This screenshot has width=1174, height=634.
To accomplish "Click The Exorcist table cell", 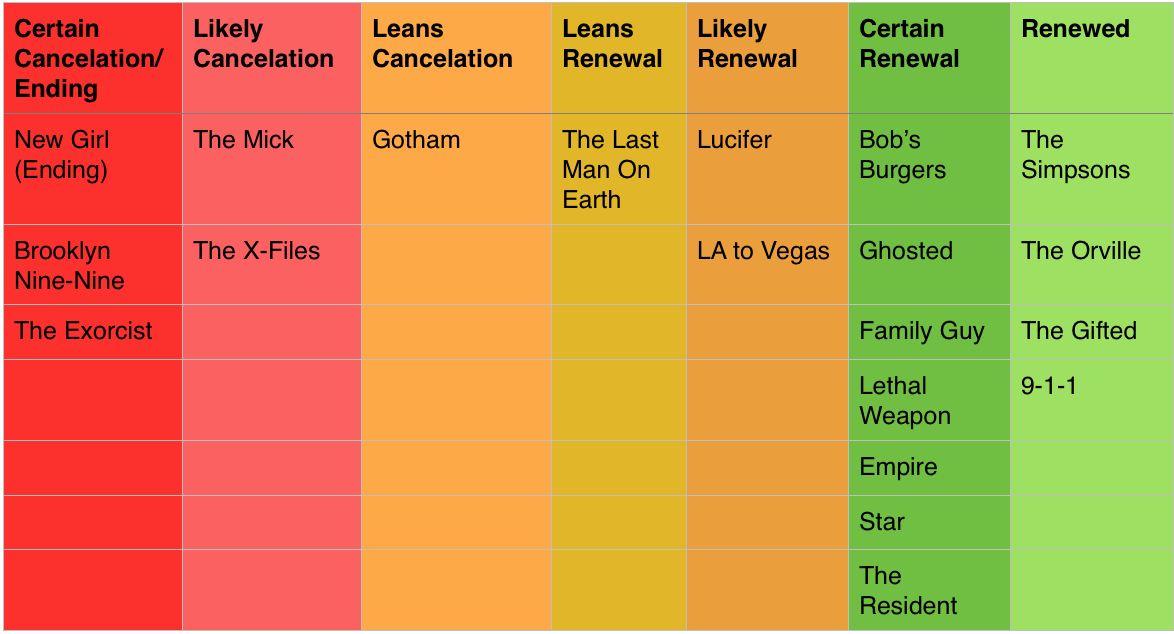I will pyautogui.click(x=93, y=332).
